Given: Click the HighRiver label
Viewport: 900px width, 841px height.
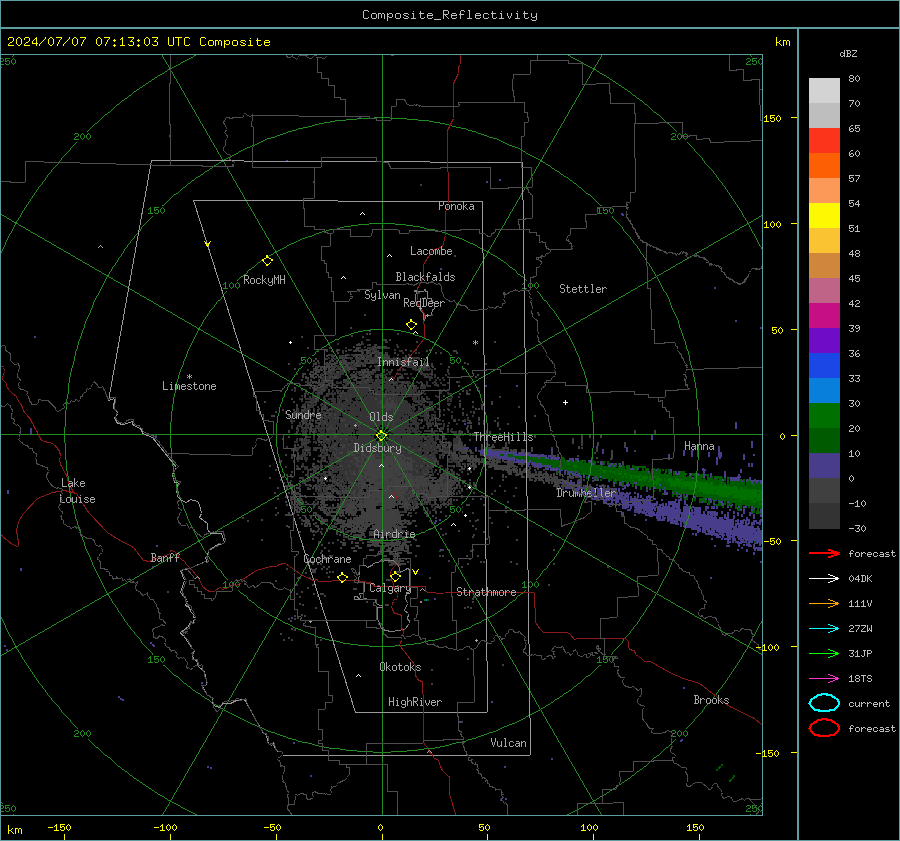Looking at the screenshot, I should (x=415, y=702).
